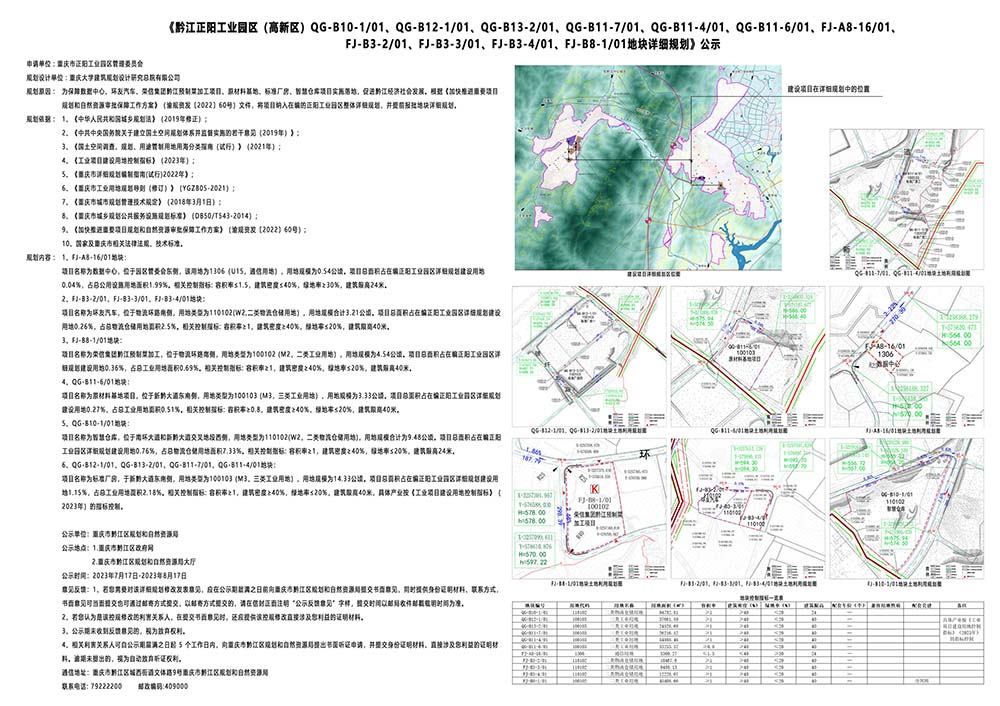Image resolution: width=1000 pixels, height=706 pixels.
Task: Click the first title line starting '《黔江正阳工业园区（高新区）'
Action: coord(532,27)
